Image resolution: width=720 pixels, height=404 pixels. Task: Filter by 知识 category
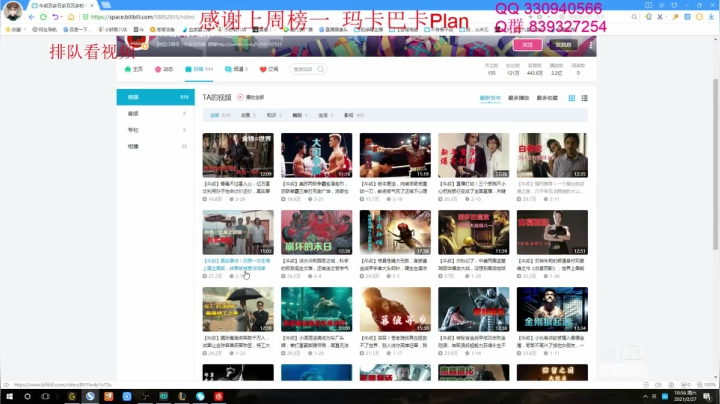274,115
